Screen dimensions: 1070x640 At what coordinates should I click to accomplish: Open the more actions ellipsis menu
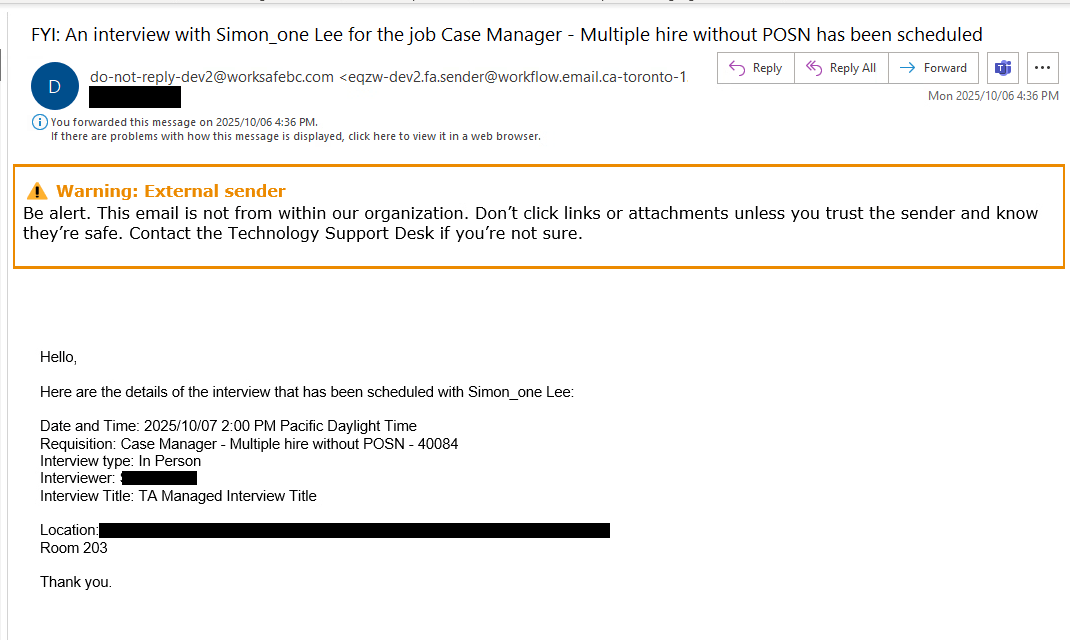click(1043, 68)
